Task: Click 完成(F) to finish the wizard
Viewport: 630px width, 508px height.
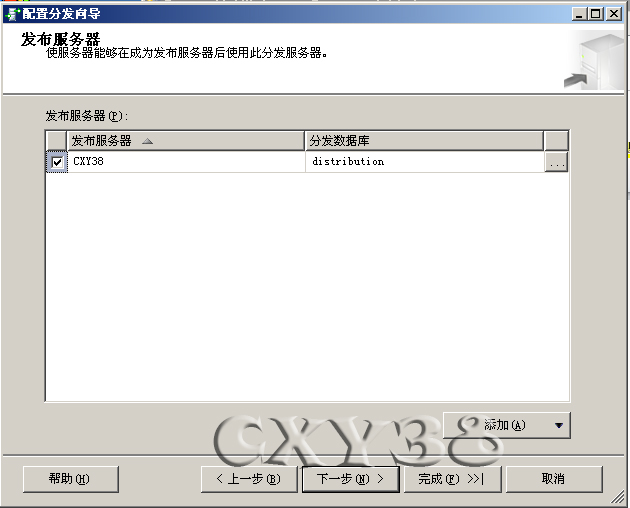Action: [452, 479]
